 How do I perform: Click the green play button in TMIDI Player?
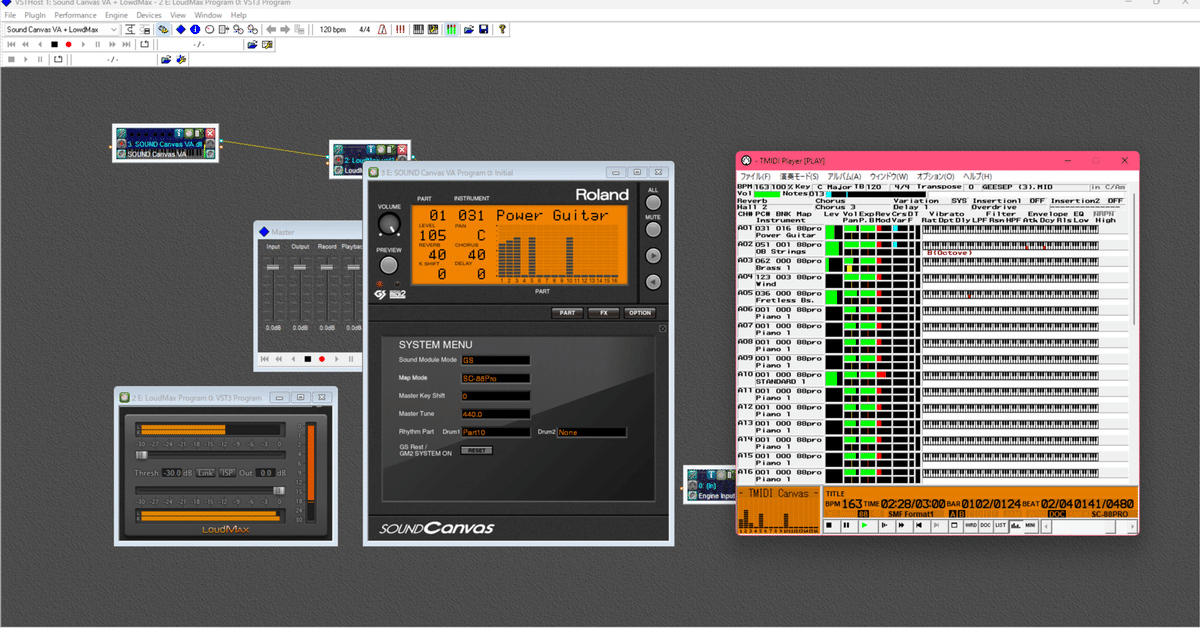(864, 525)
